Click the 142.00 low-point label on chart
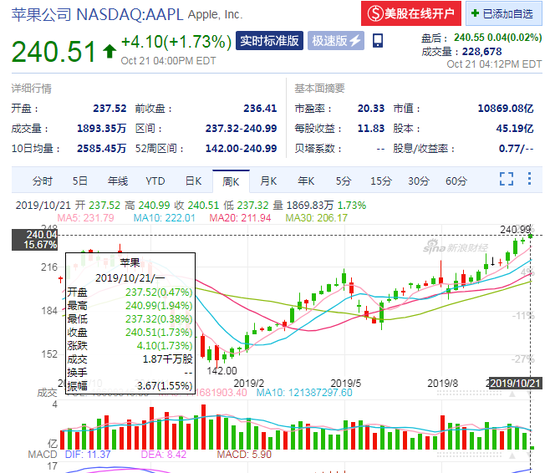This screenshot has height=473, width=550. (222, 371)
